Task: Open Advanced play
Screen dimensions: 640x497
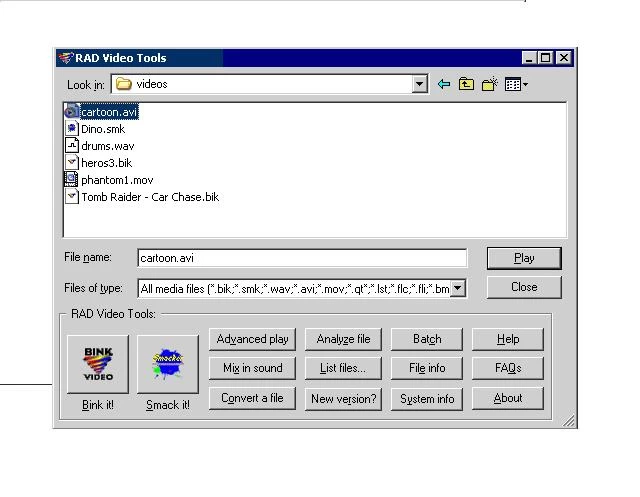Action: [x=252, y=339]
